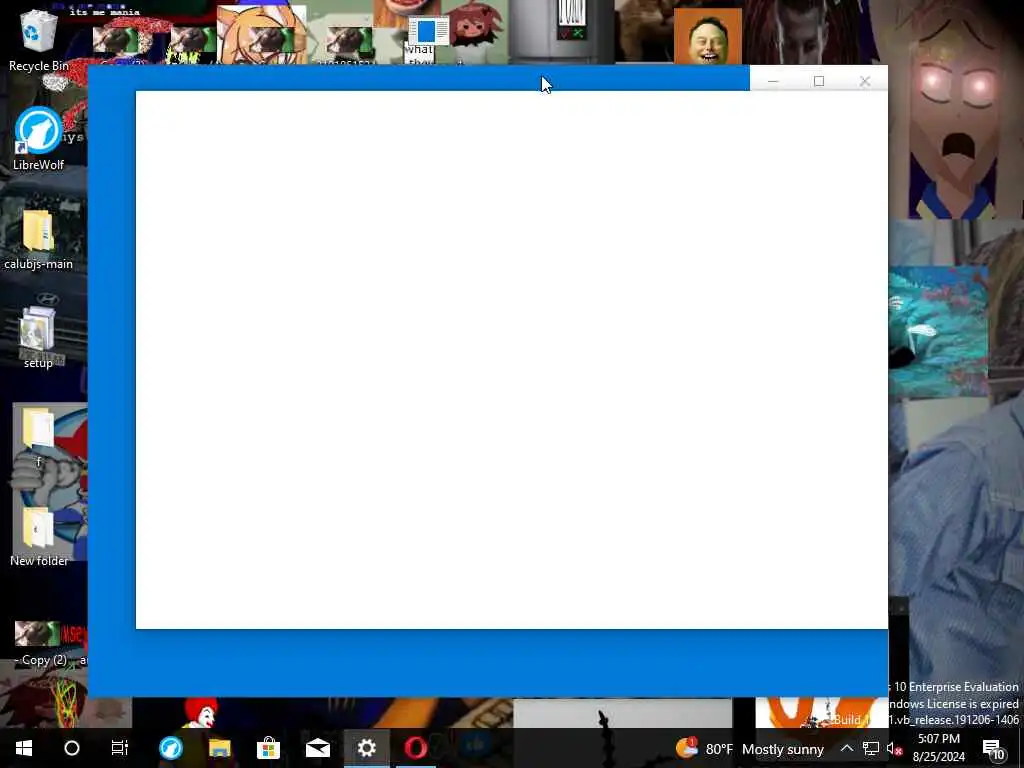Click the Settings gear taskbar icon

click(x=367, y=748)
